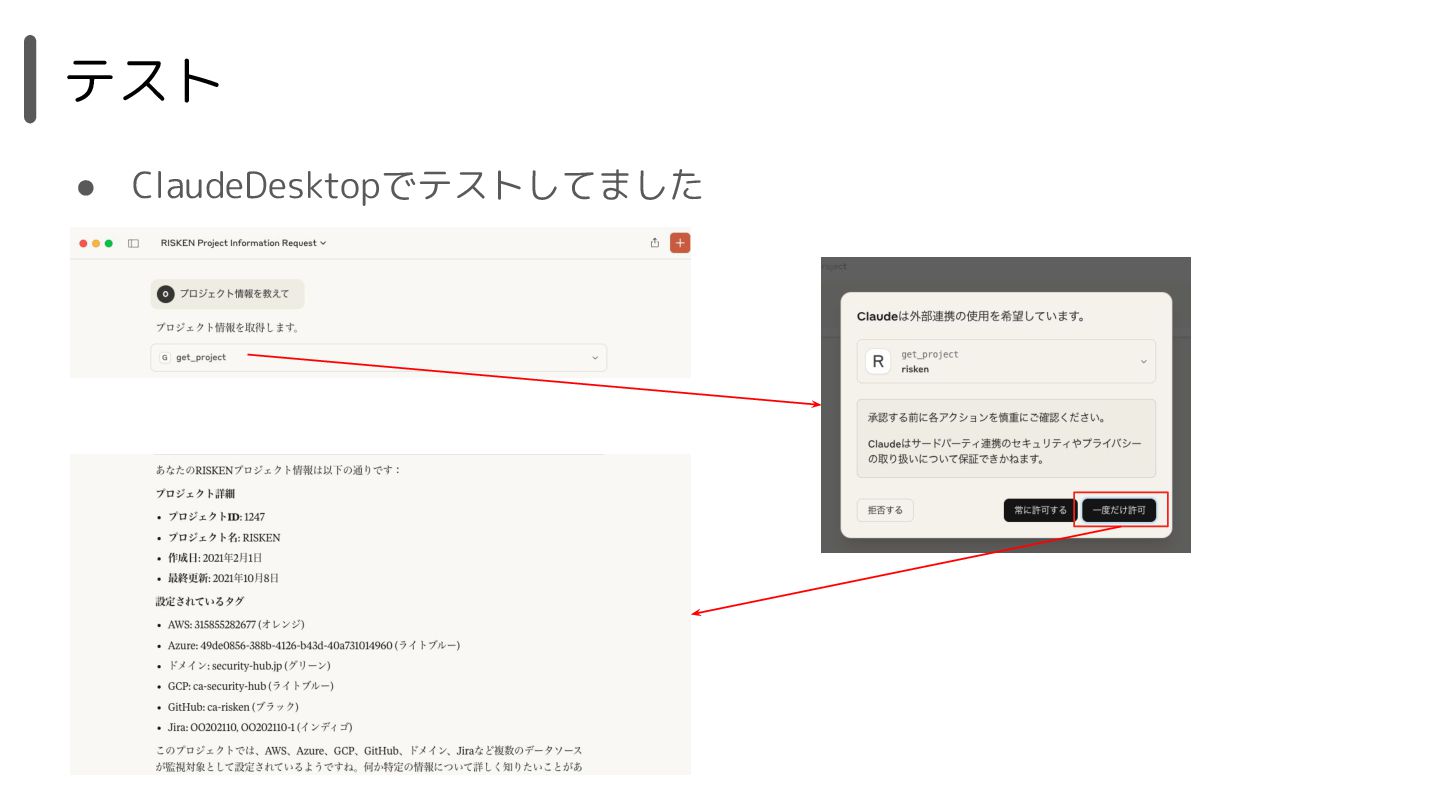Click the 承認する前に各アクション warning text
1440x810 pixels.
986,417
